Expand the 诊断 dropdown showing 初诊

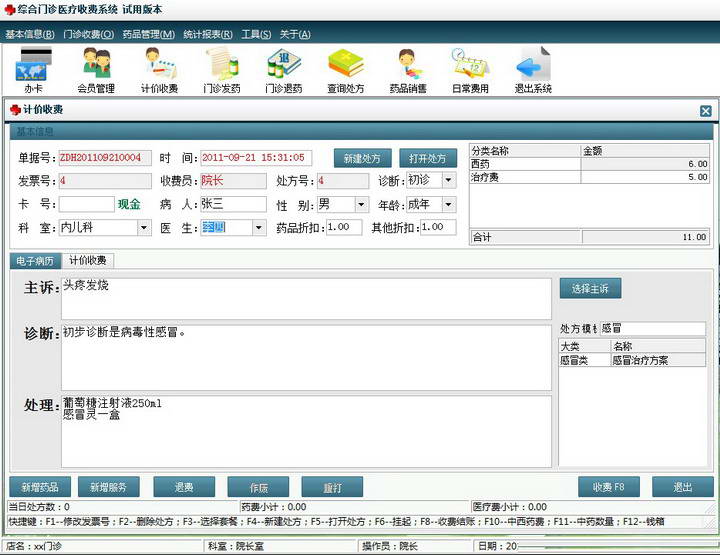(x=449, y=180)
